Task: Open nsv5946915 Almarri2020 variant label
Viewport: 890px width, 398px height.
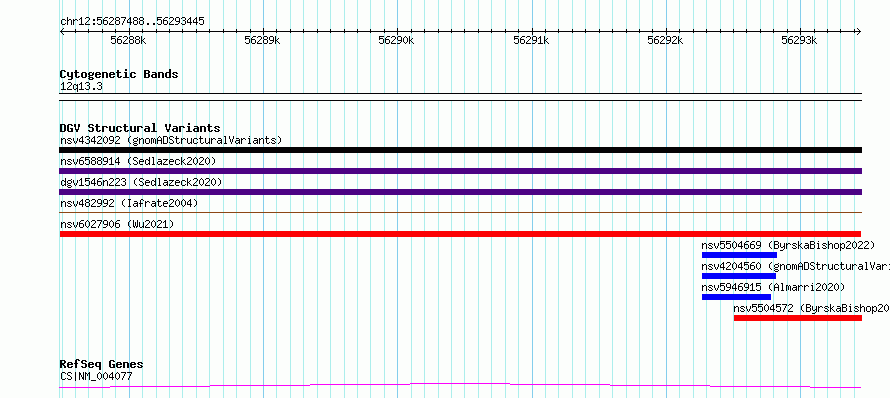Action: click(x=773, y=287)
